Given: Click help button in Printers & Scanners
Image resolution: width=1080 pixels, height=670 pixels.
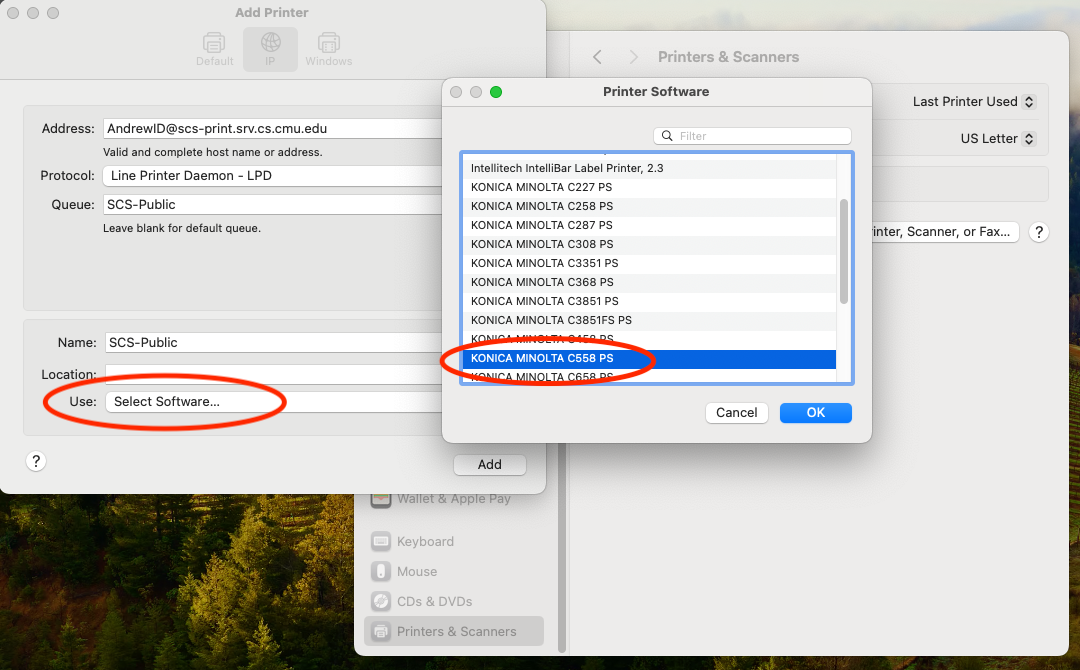Looking at the screenshot, I should click(1039, 232).
